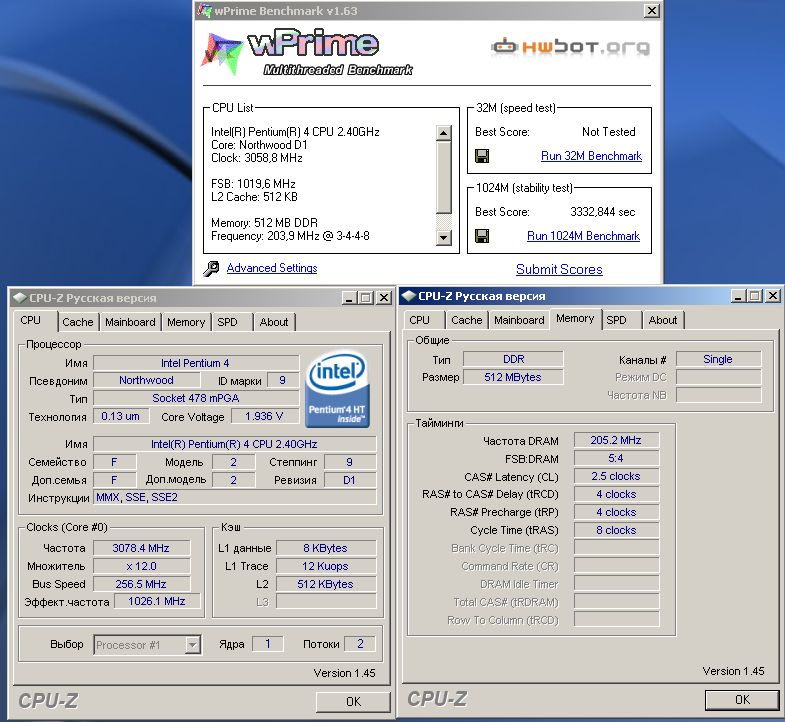Viewport: 785px width, 722px height.
Task: Click the Revision D1 value
Action: click(x=349, y=480)
